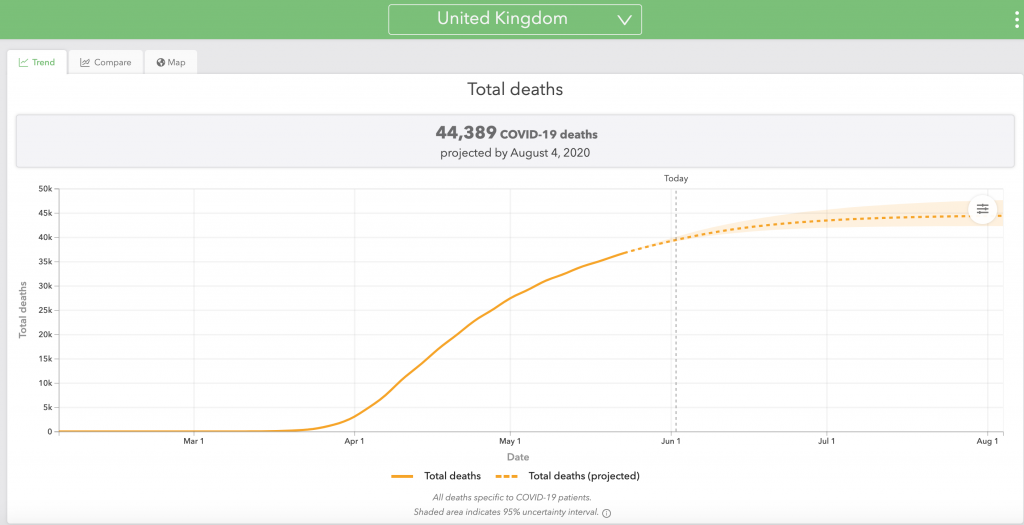This screenshot has width=1024, height=525.
Task: Click the vertical three-dot menu icon
Action: (1017, 20)
